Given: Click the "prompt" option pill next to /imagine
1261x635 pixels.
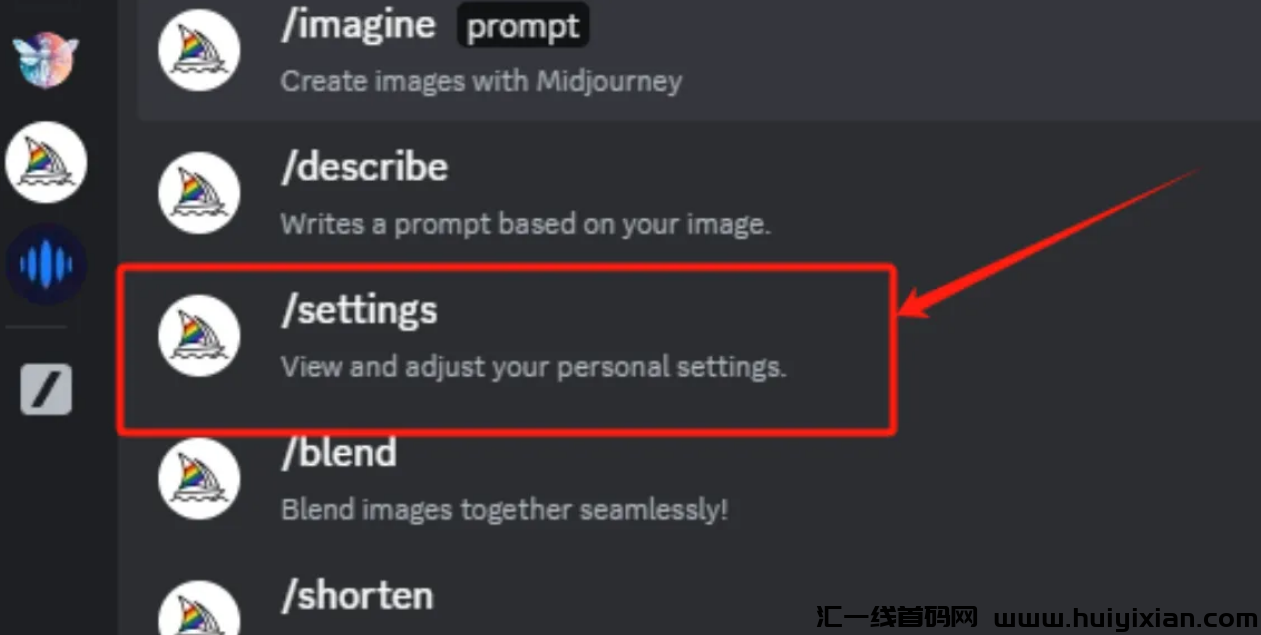Looking at the screenshot, I should pyautogui.click(x=523, y=26).
